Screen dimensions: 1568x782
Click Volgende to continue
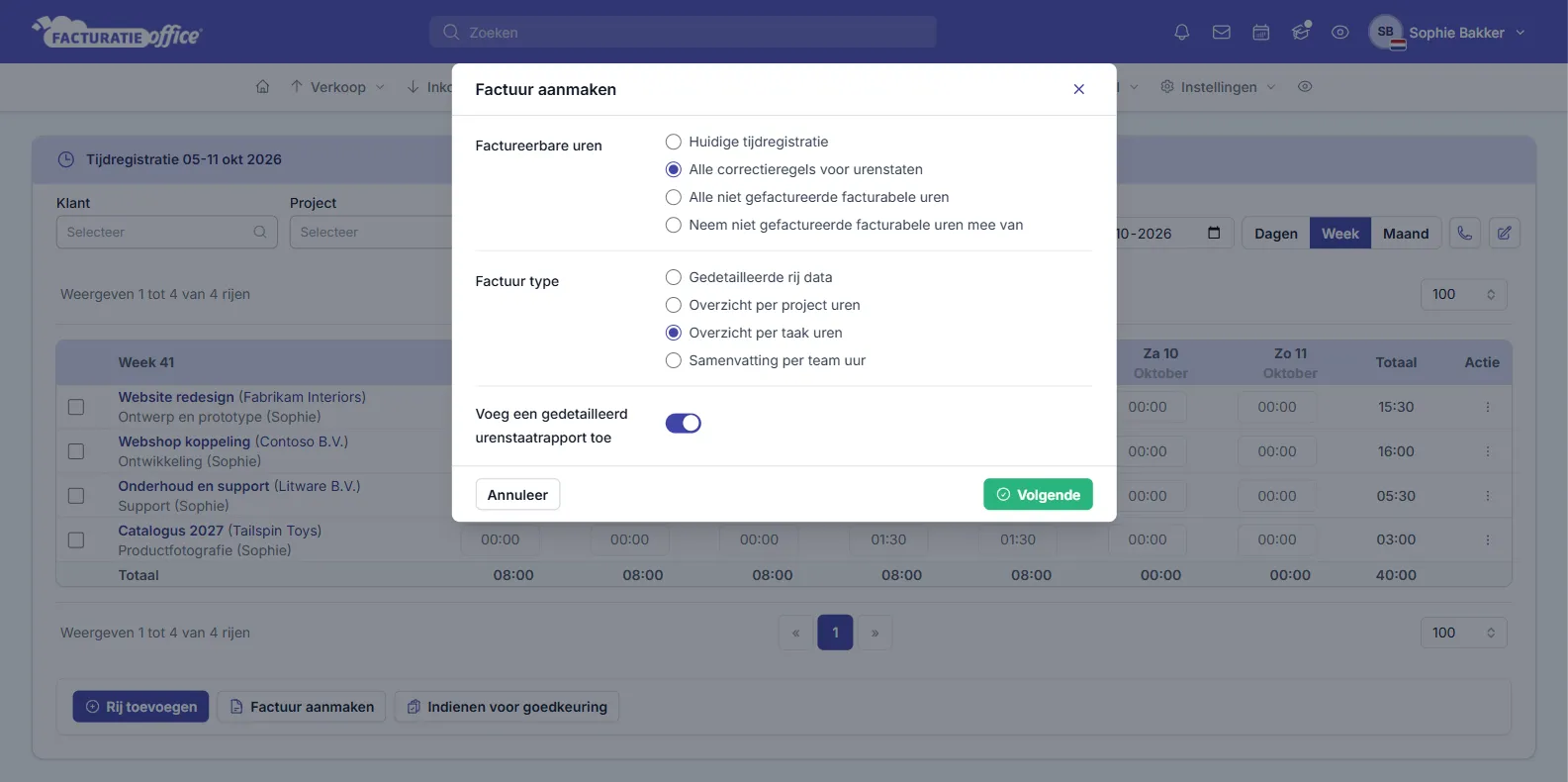[x=1038, y=495]
